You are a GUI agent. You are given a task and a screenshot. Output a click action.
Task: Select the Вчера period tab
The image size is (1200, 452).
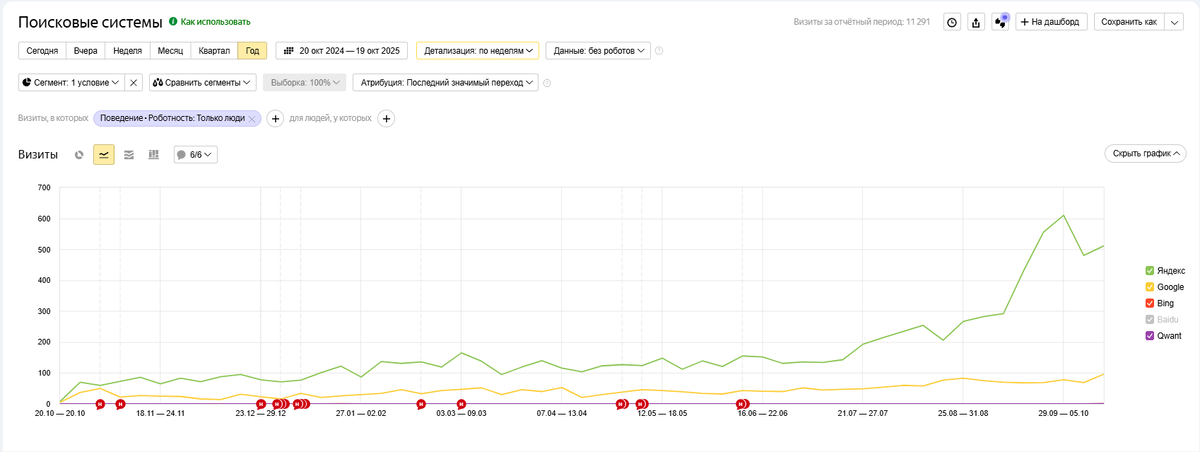pyautogui.click(x=86, y=50)
